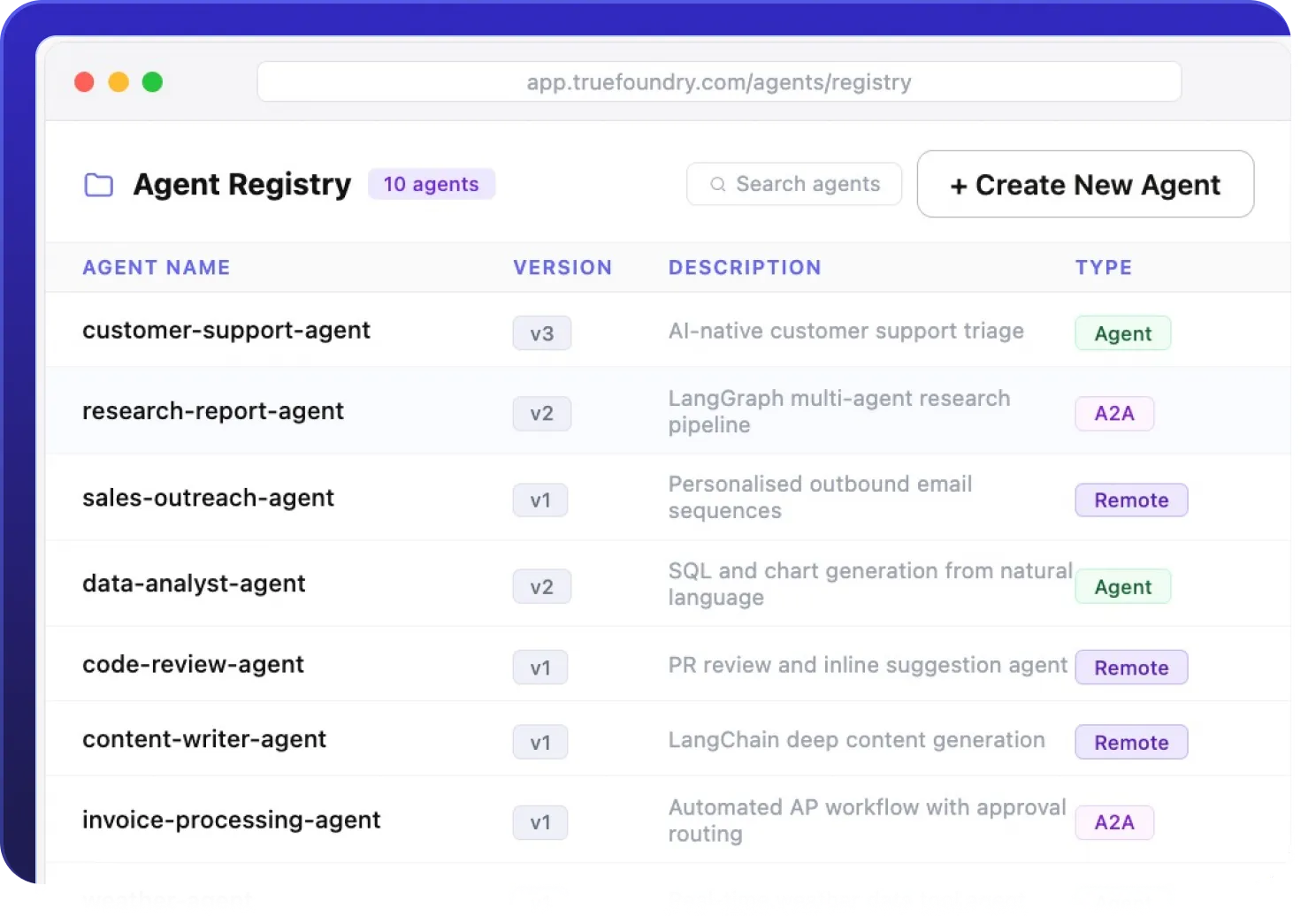Click the yellow minimize window button

pyautogui.click(x=119, y=82)
